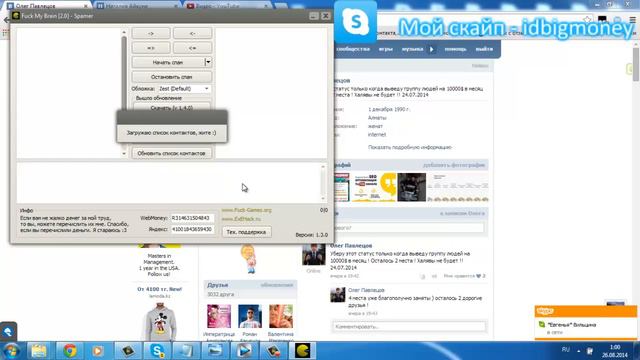Focus the large message text area

pyautogui.click(x=168, y=182)
